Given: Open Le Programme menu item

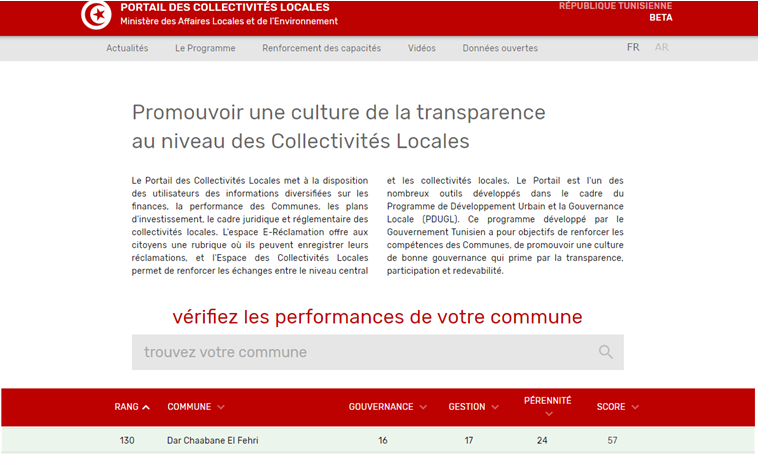Looking at the screenshot, I should (205, 48).
